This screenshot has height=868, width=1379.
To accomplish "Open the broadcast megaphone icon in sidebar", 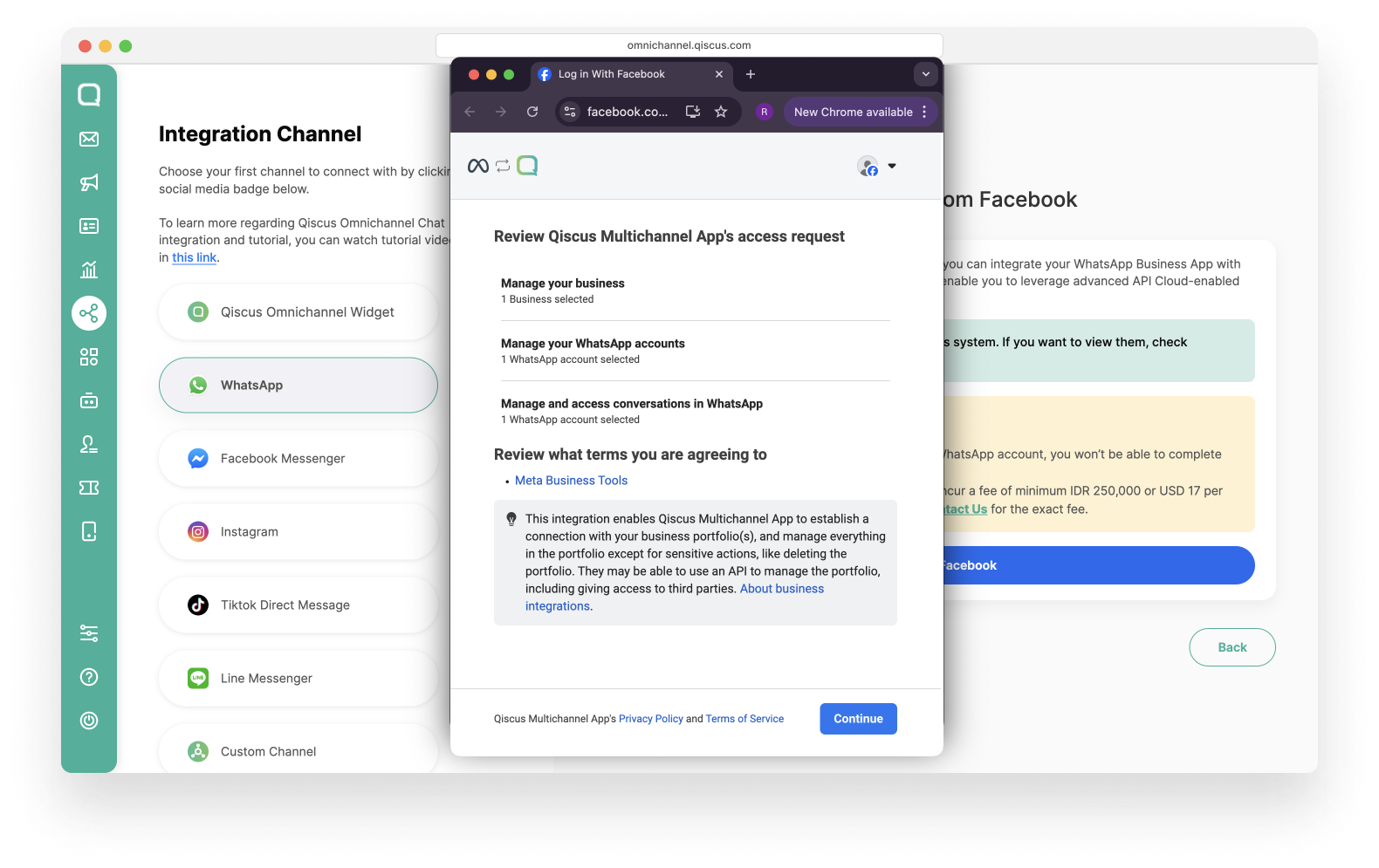I will pyautogui.click(x=89, y=182).
